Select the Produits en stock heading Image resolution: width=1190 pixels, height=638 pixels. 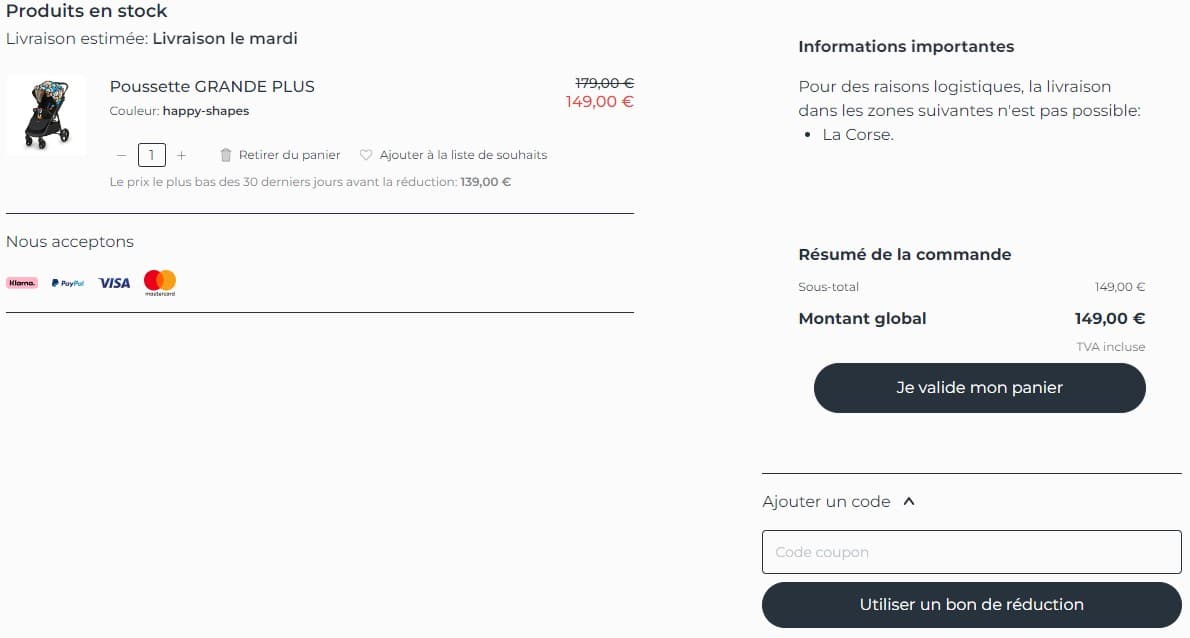pyautogui.click(x=86, y=12)
